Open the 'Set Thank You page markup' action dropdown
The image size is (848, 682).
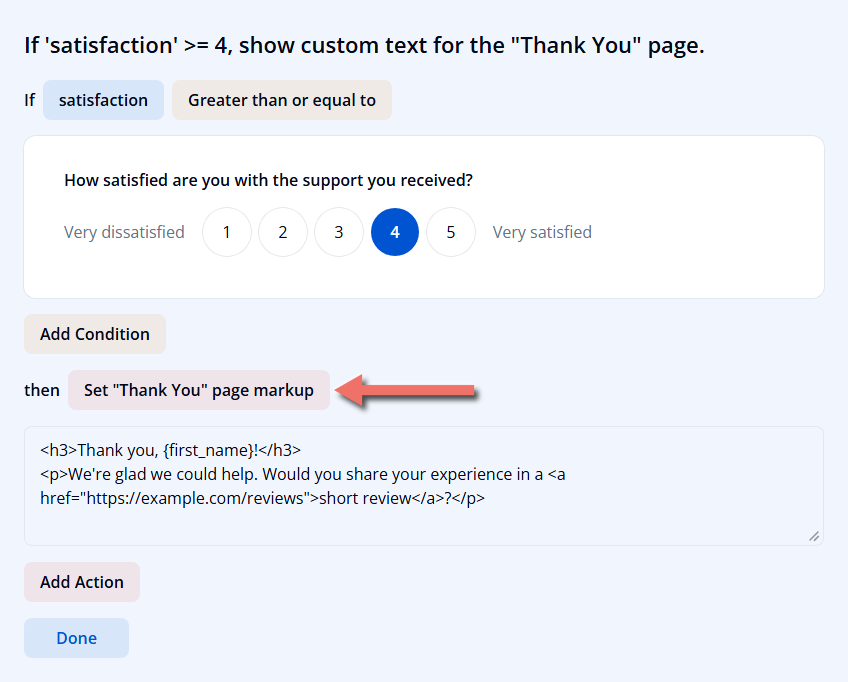[x=199, y=390]
